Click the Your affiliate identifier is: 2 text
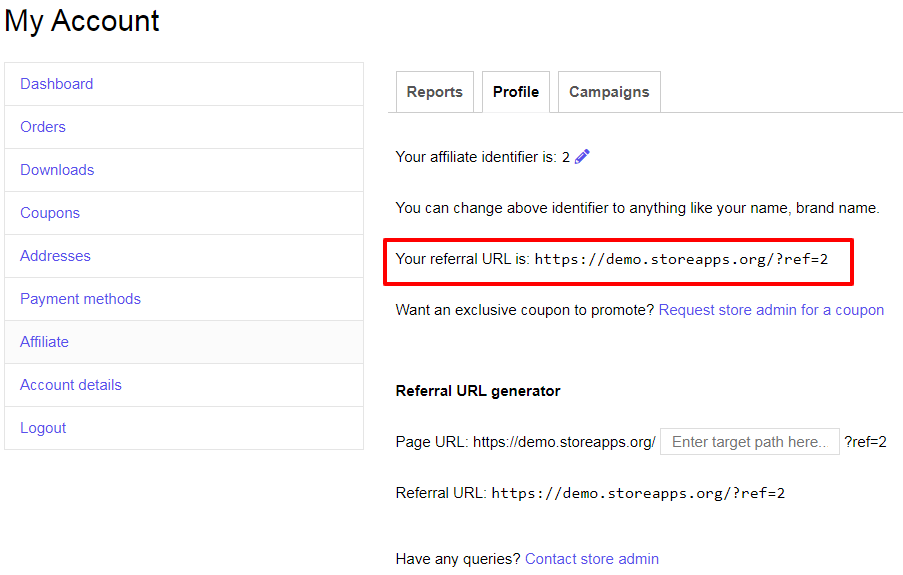This screenshot has width=903, height=575. pos(483,157)
